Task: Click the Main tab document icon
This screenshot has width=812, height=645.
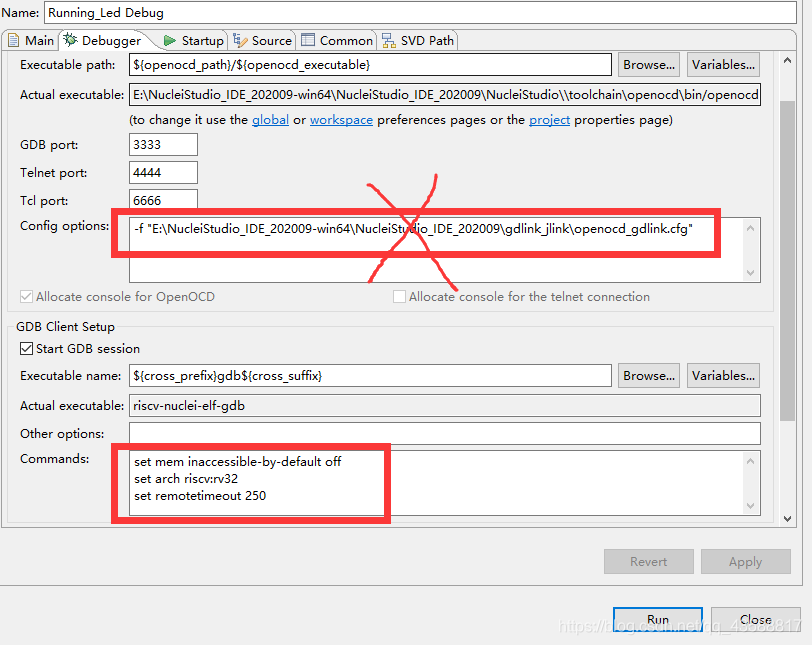Action: pyautogui.click(x=14, y=40)
